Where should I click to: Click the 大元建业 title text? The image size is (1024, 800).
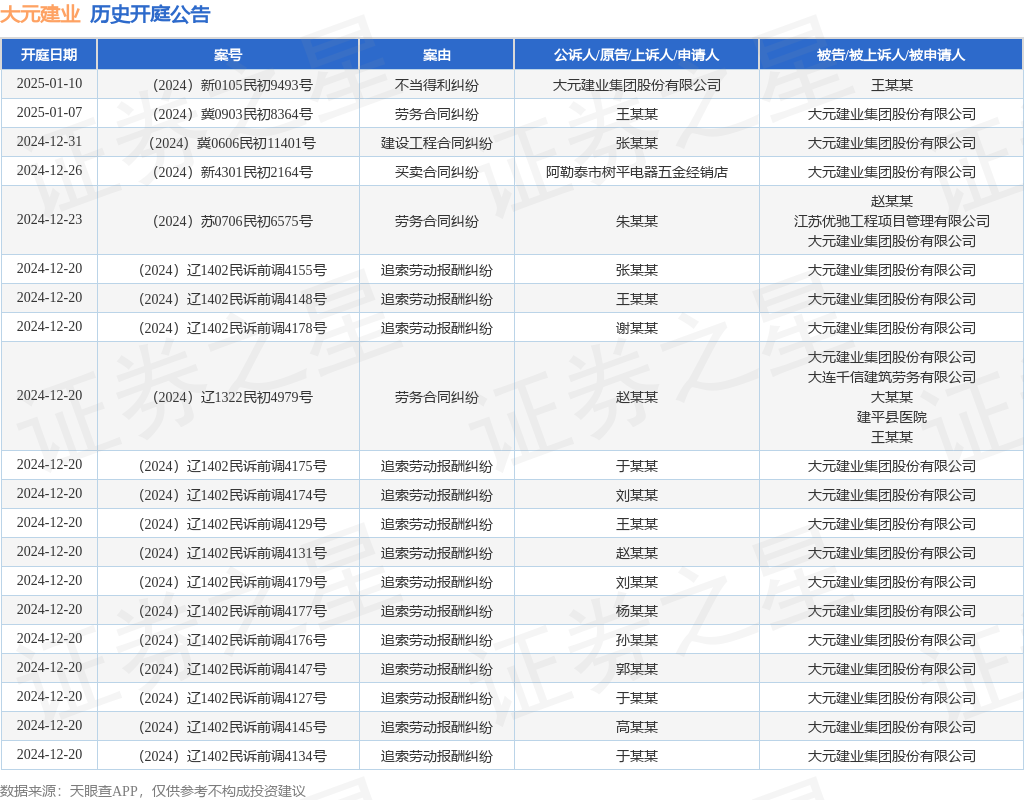pyautogui.click(x=40, y=14)
